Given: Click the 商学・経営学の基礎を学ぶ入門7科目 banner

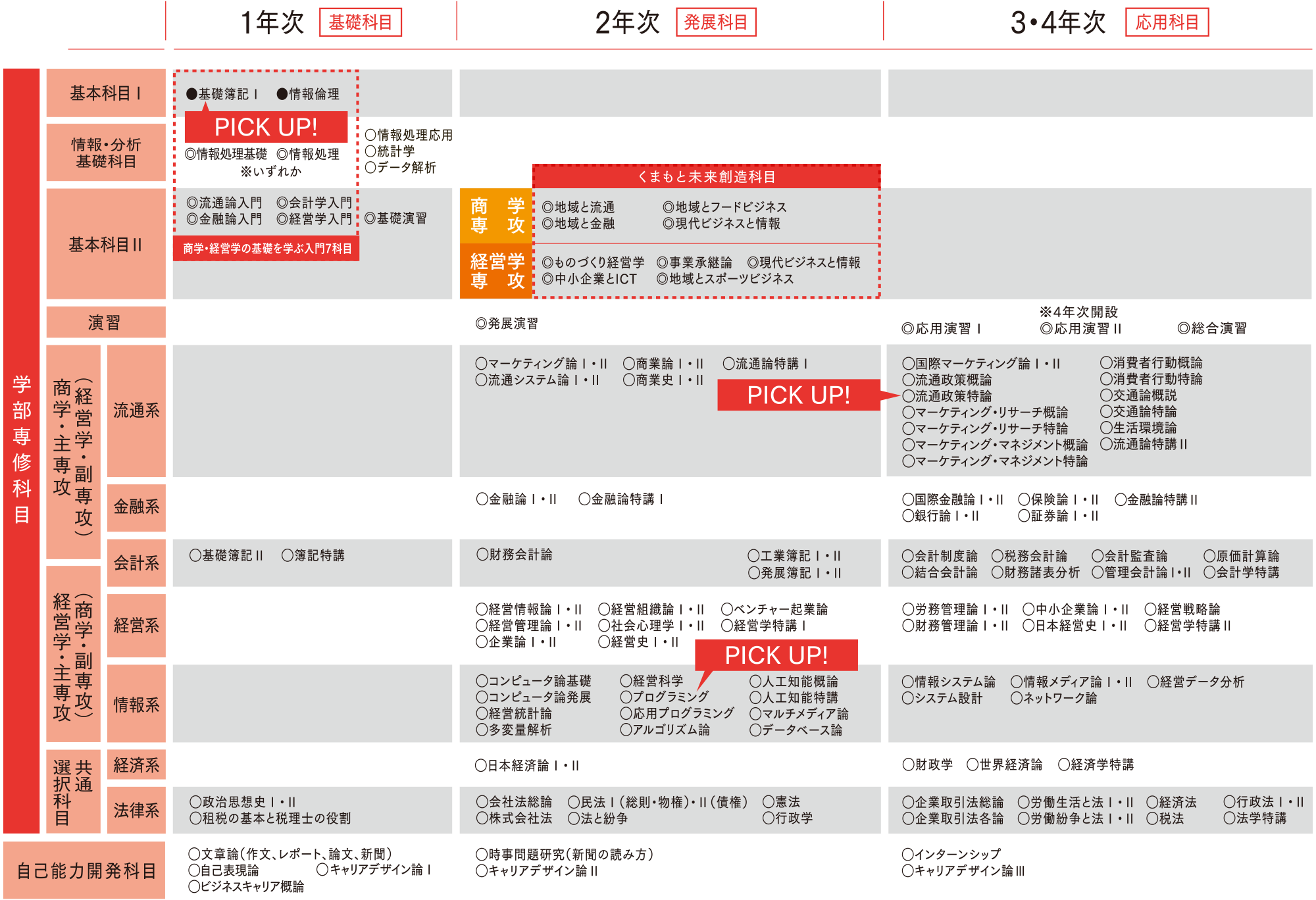Looking at the screenshot, I should click(266, 249).
